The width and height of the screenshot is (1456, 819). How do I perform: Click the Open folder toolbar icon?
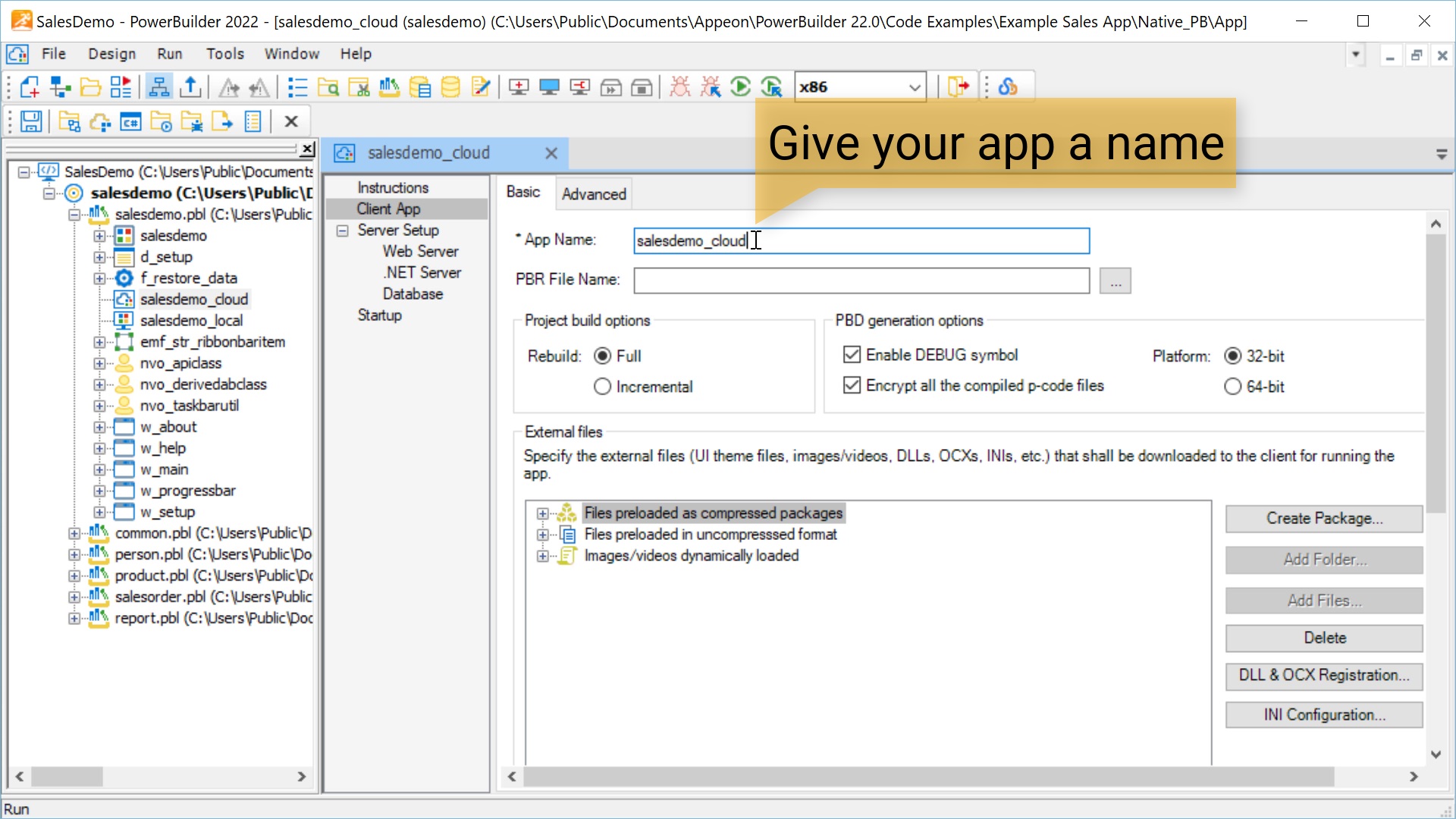click(90, 87)
